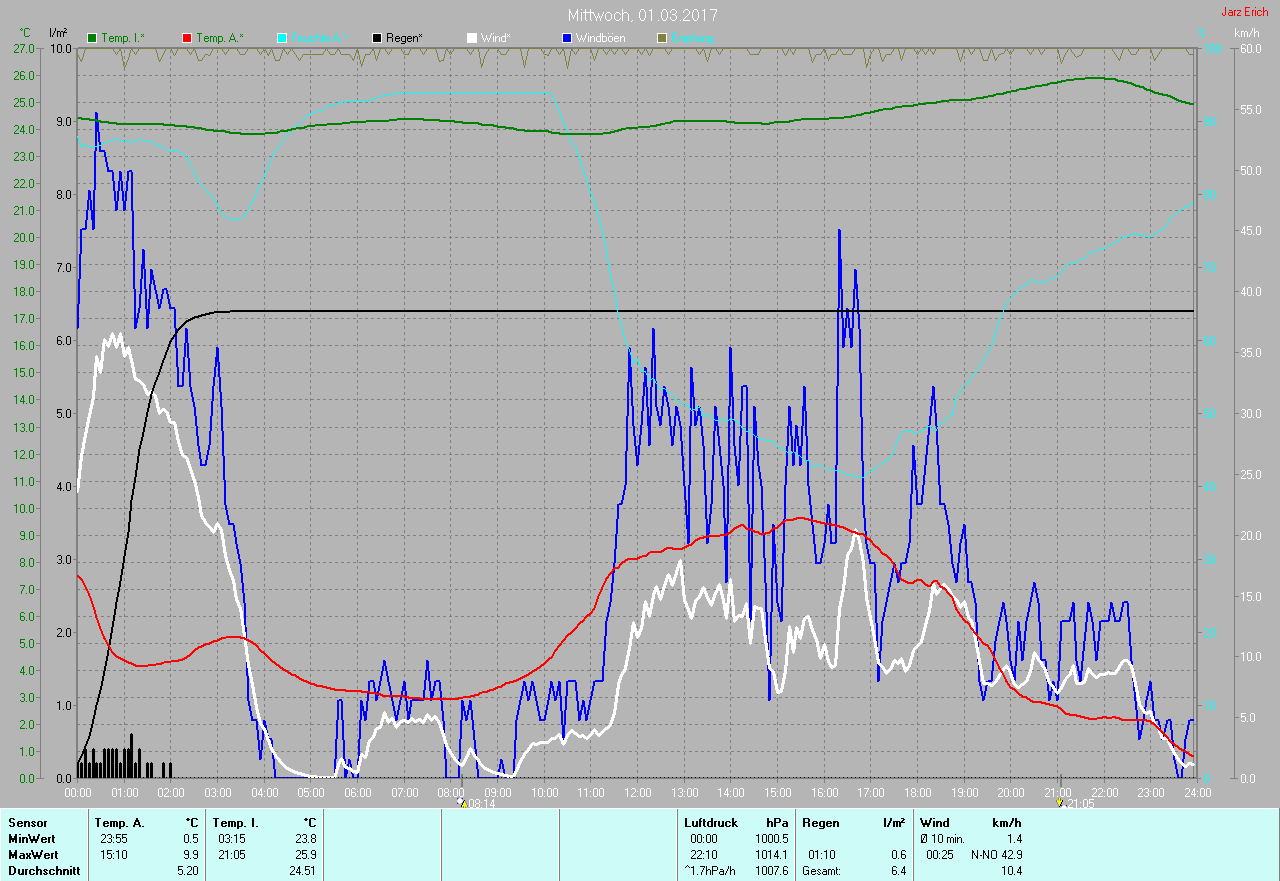Click the white Wind legend square
1280x881 pixels.
(x=472, y=38)
